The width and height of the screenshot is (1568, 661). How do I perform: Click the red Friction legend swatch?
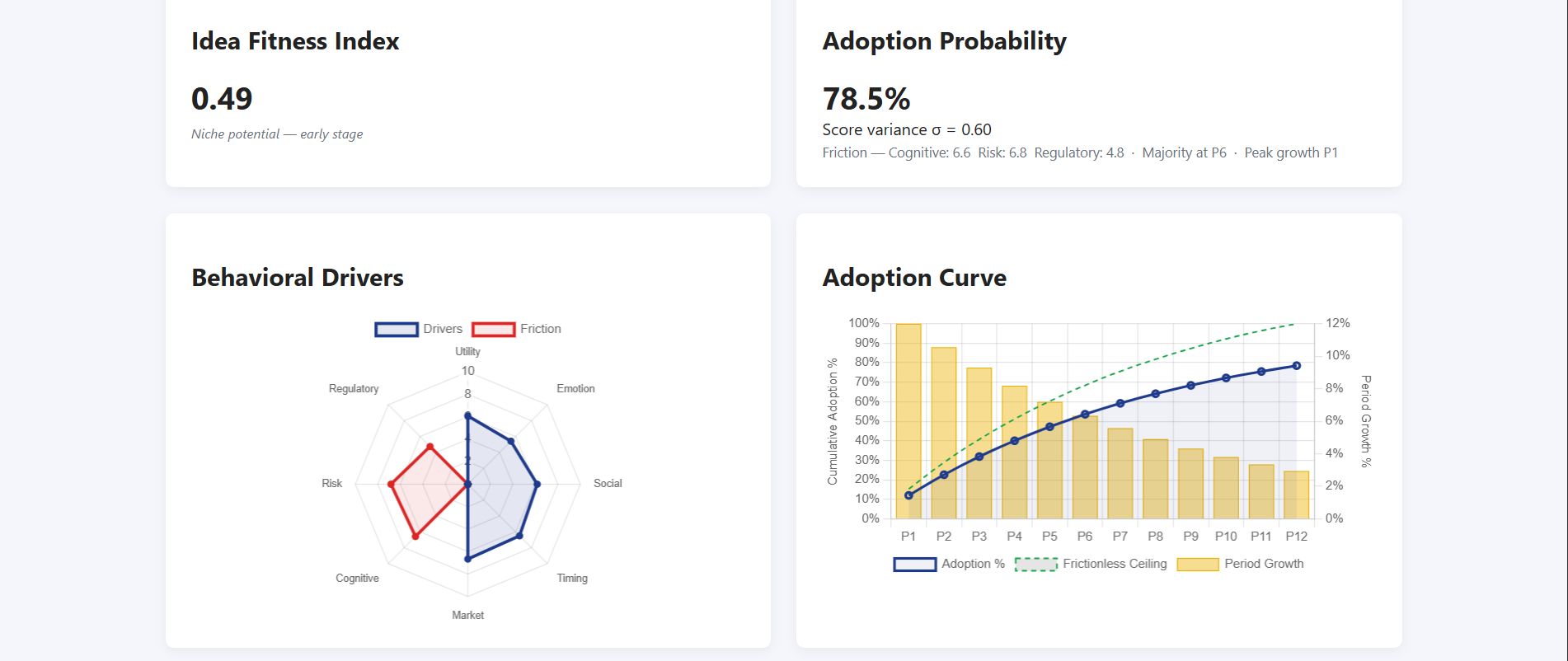point(494,329)
